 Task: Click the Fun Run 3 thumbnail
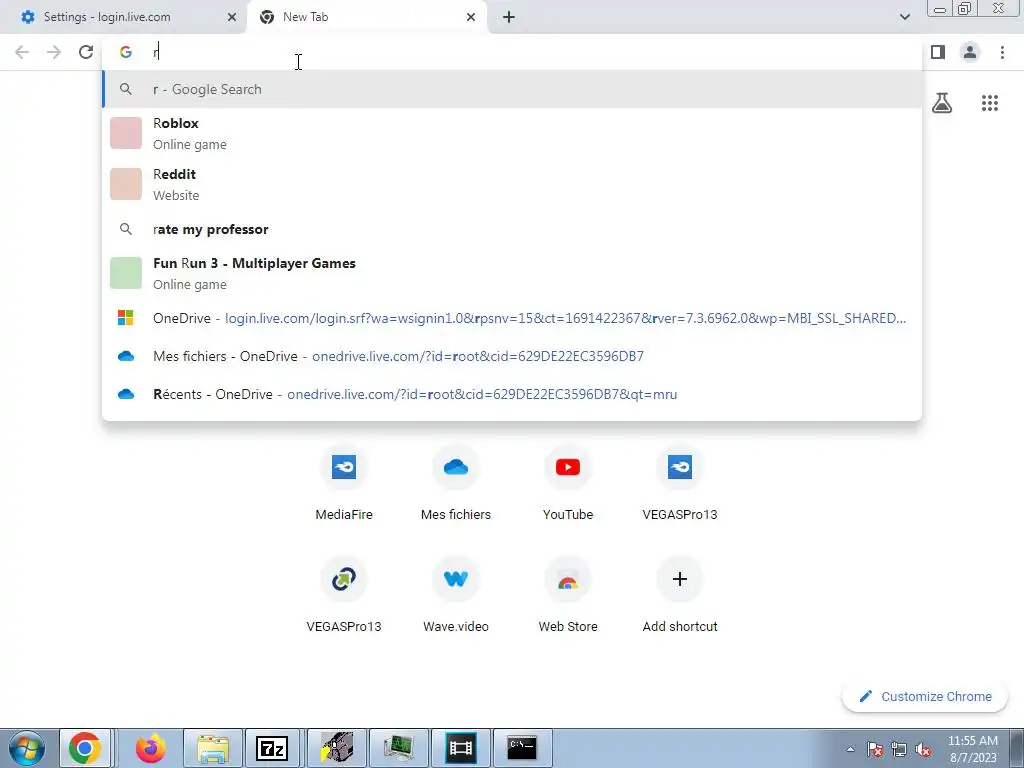pos(126,273)
